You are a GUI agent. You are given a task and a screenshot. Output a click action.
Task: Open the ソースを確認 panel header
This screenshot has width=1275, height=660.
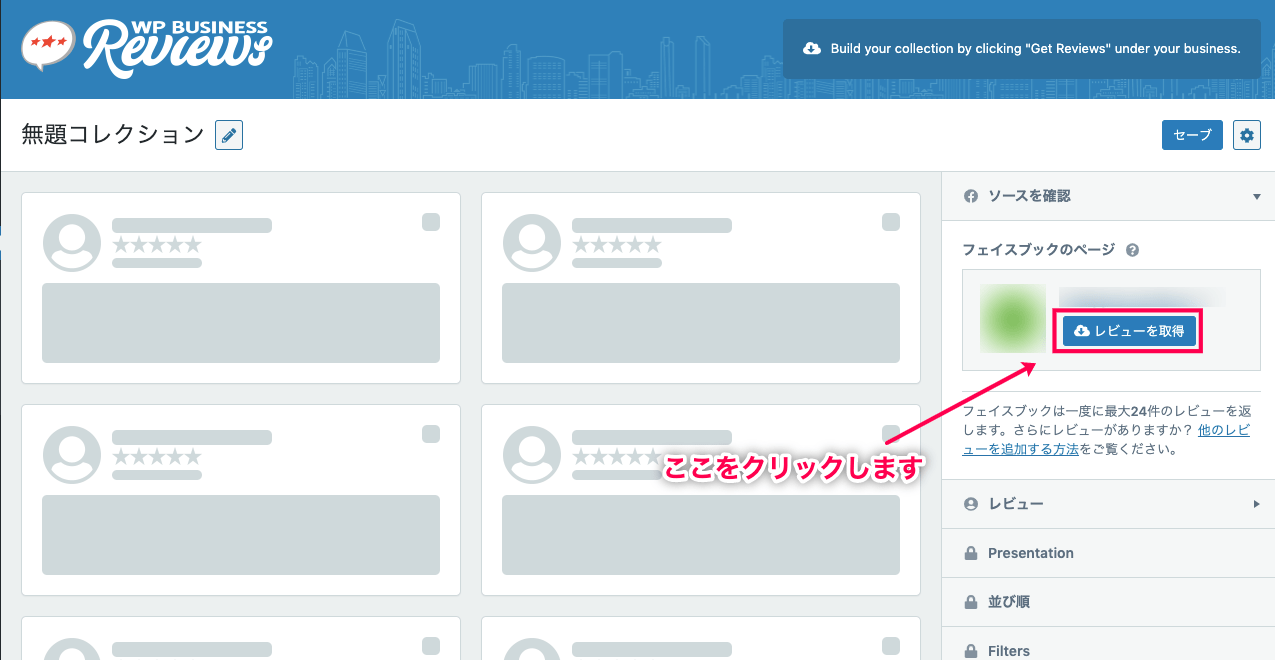click(1108, 196)
